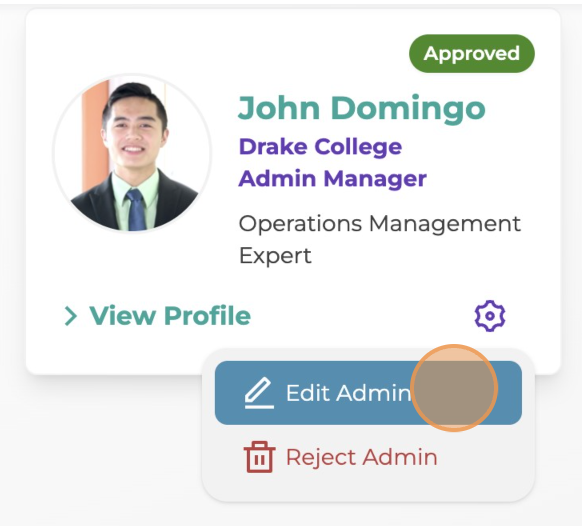Click the chevron arrow before View Profile

pyautogui.click(x=71, y=316)
